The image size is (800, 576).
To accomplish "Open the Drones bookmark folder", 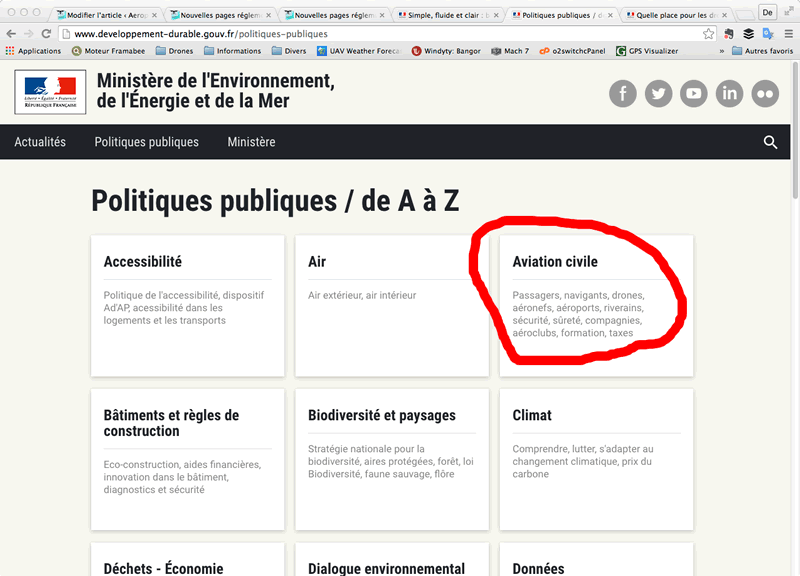I will click(174, 51).
